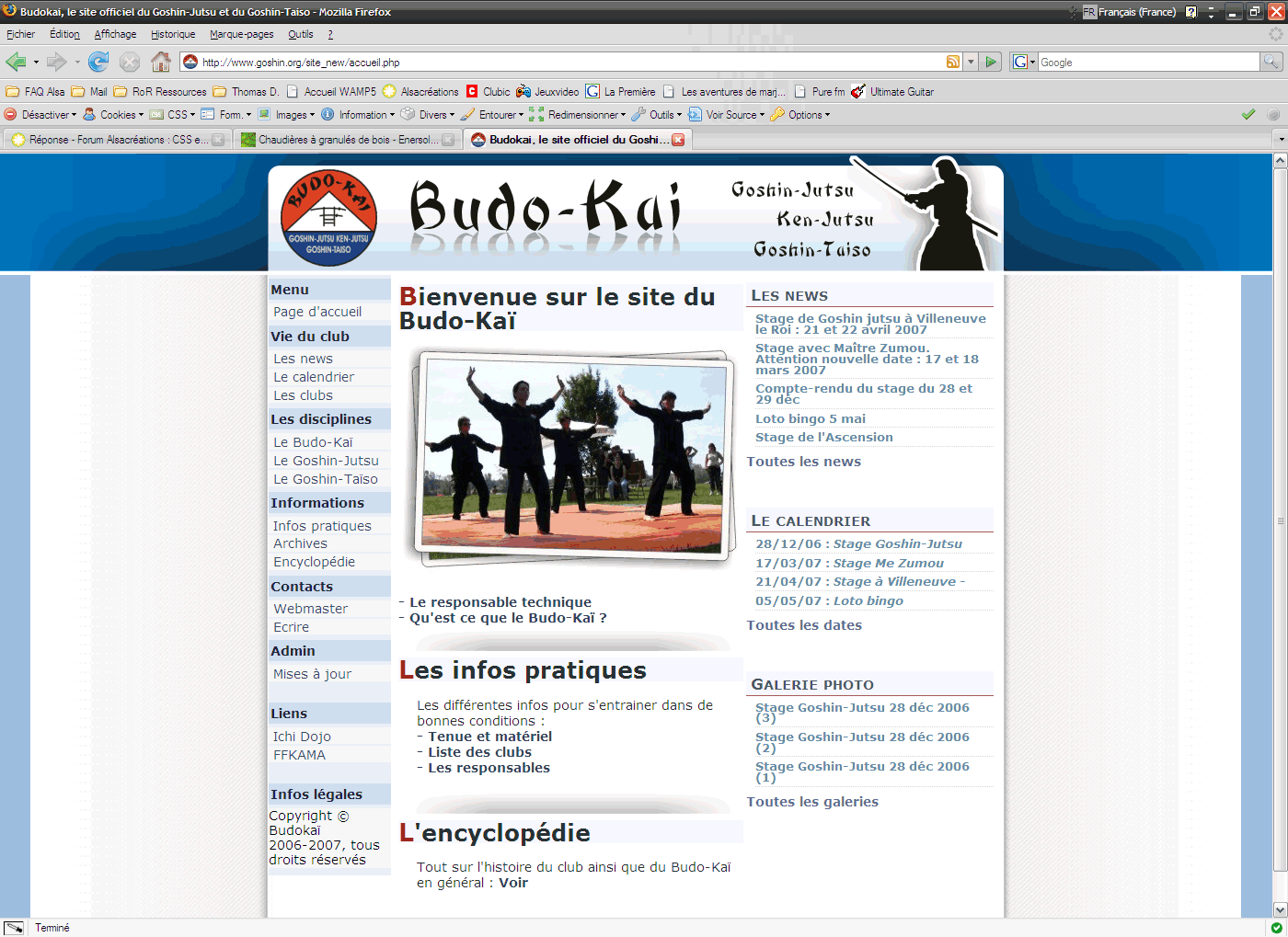Open the Jeuxvideo bookmark
This screenshot has height=937, width=1288.
(x=547, y=91)
